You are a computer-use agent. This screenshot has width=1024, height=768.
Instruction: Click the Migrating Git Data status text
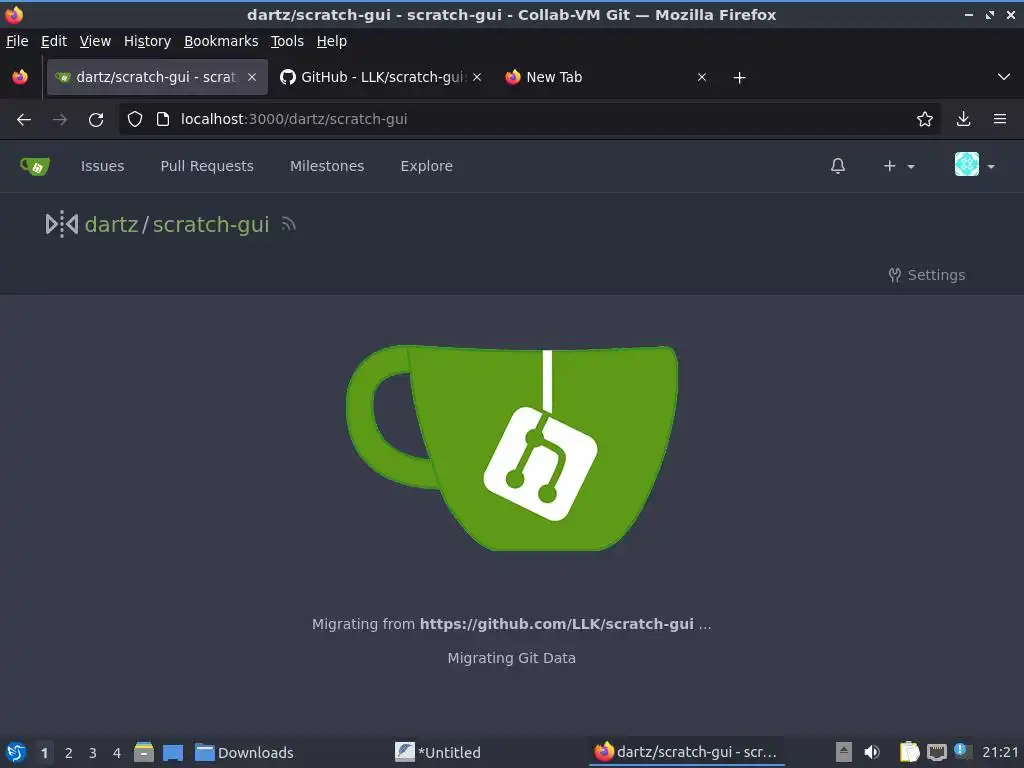[x=512, y=658]
